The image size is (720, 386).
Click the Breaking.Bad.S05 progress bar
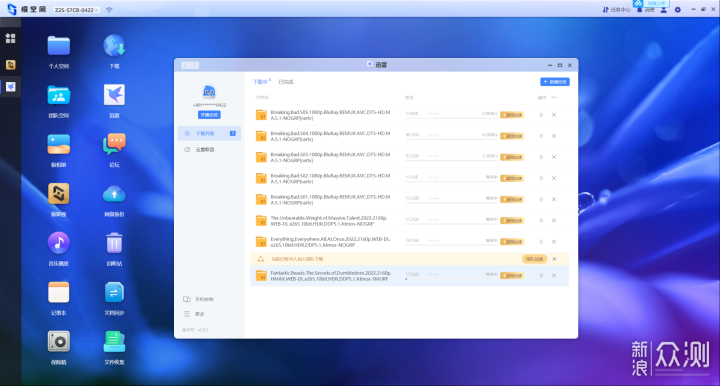click(x=451, y=118)
